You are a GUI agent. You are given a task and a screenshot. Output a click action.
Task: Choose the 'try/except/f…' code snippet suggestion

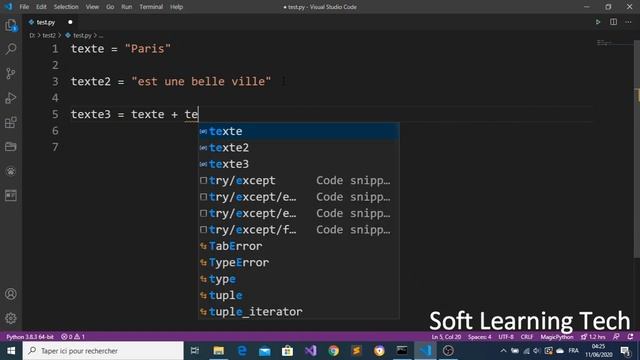pyautogui.click(x=299, y=230)
